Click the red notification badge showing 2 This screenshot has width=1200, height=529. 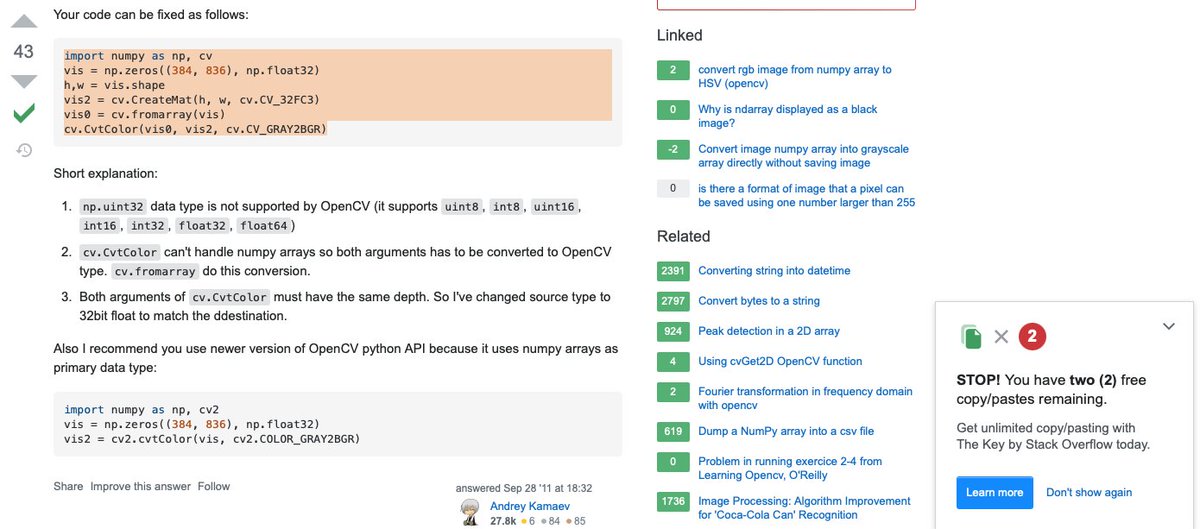(x=1032, y=337)
